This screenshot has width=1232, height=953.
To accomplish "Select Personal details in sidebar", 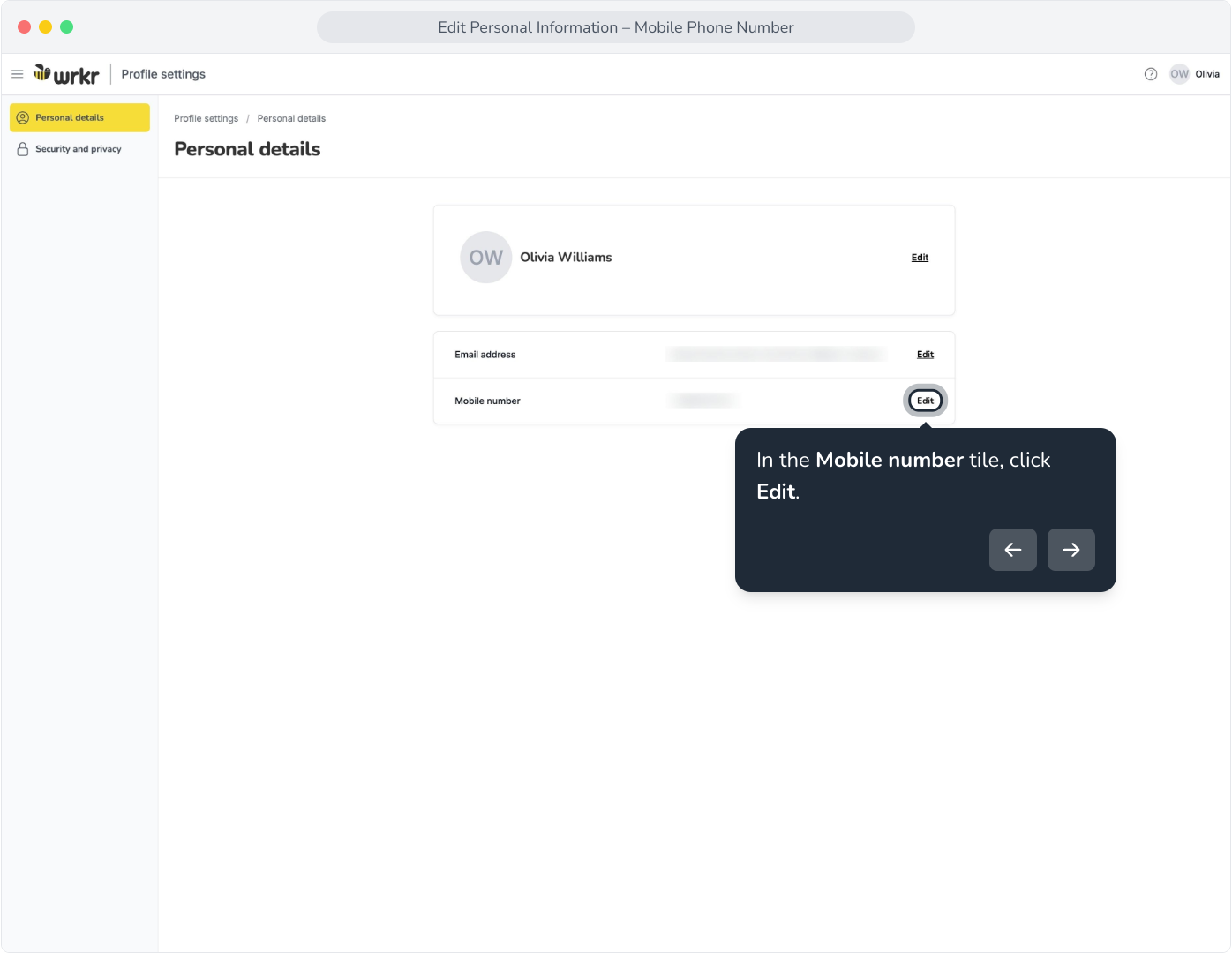I will click(79, 117).
